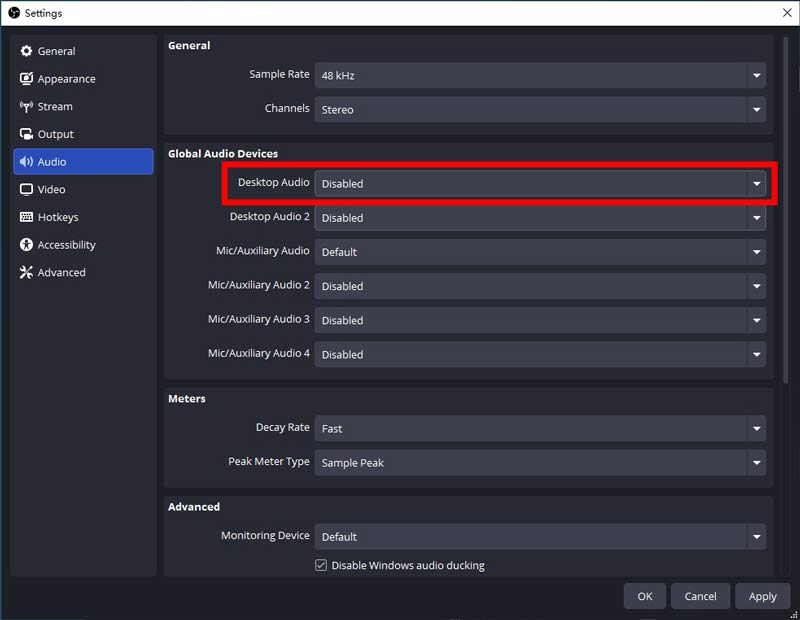This screenshot has width=800, height=620.
Task: Click the Apply button
Action: [763, 596]
